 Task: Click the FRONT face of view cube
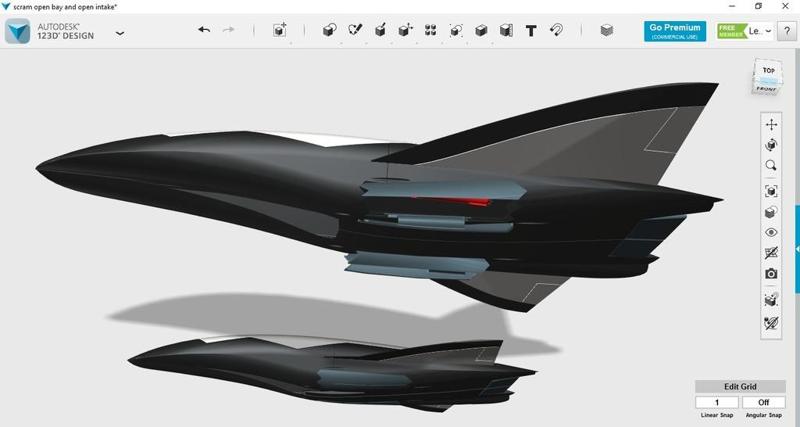[766, 88]
